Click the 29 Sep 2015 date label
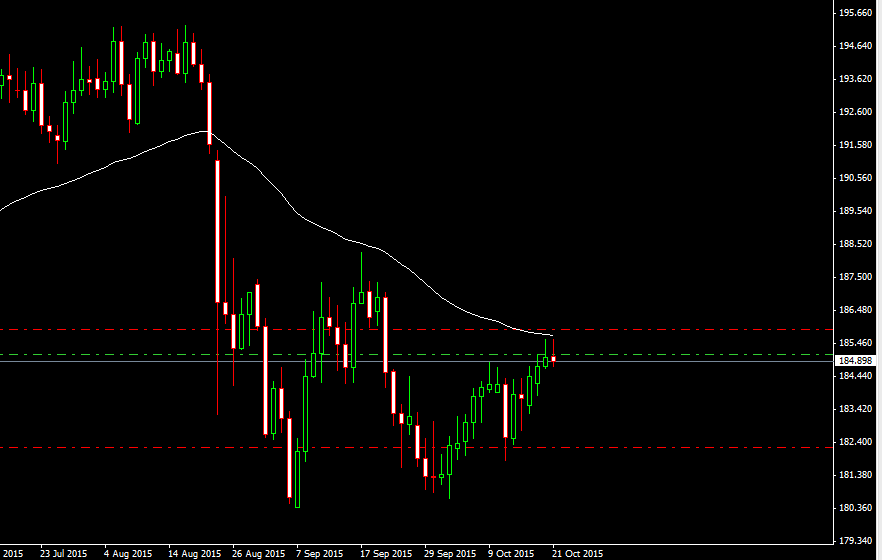The width and height of the screenshot is (882, 560). pyautogui.click(x=450, y=554)
